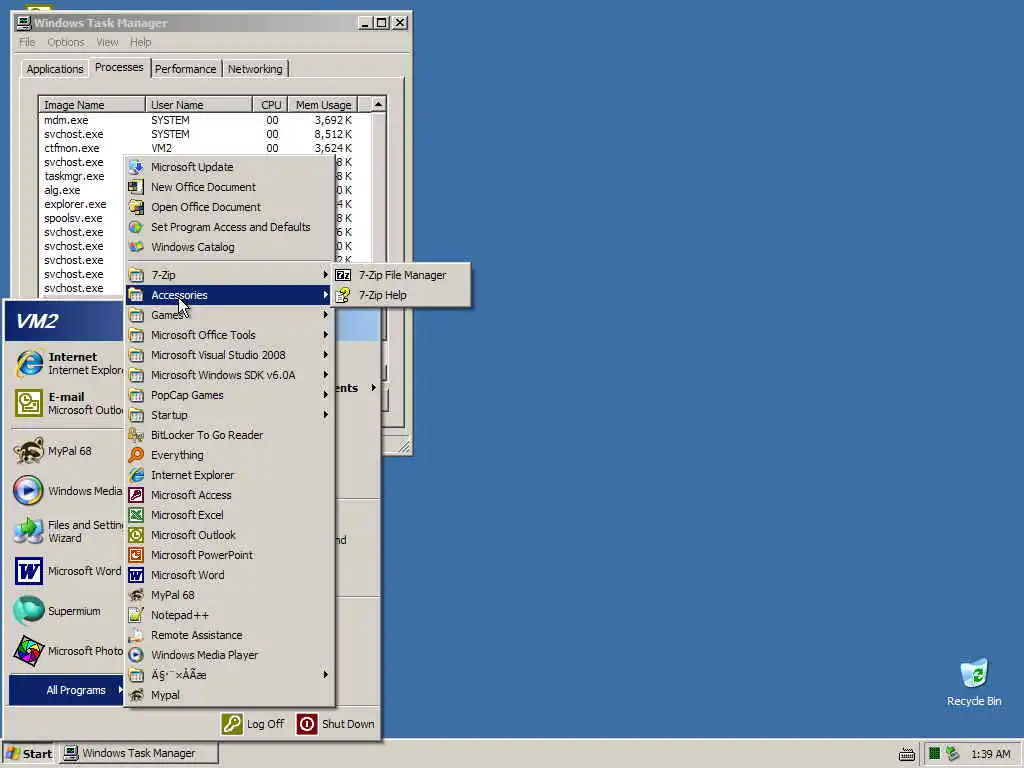Switch to the Networking tab

(x=255, y=69)
